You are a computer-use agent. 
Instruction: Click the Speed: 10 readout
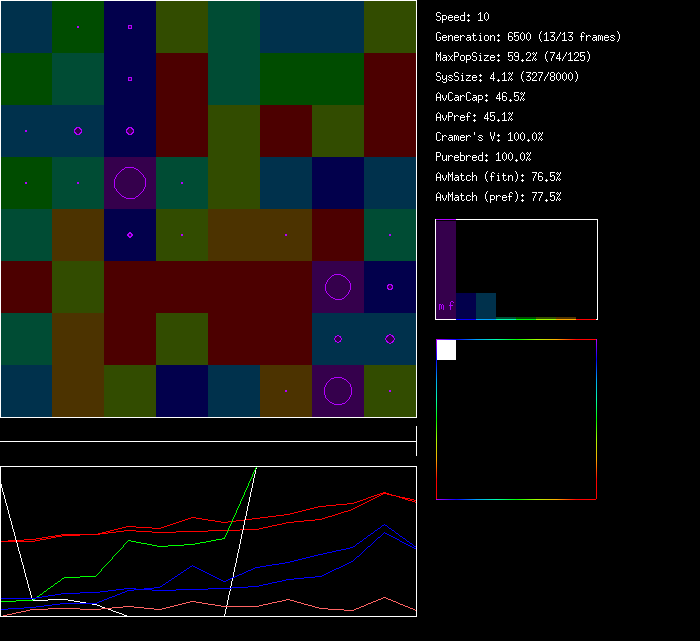[x=463, y=17]
